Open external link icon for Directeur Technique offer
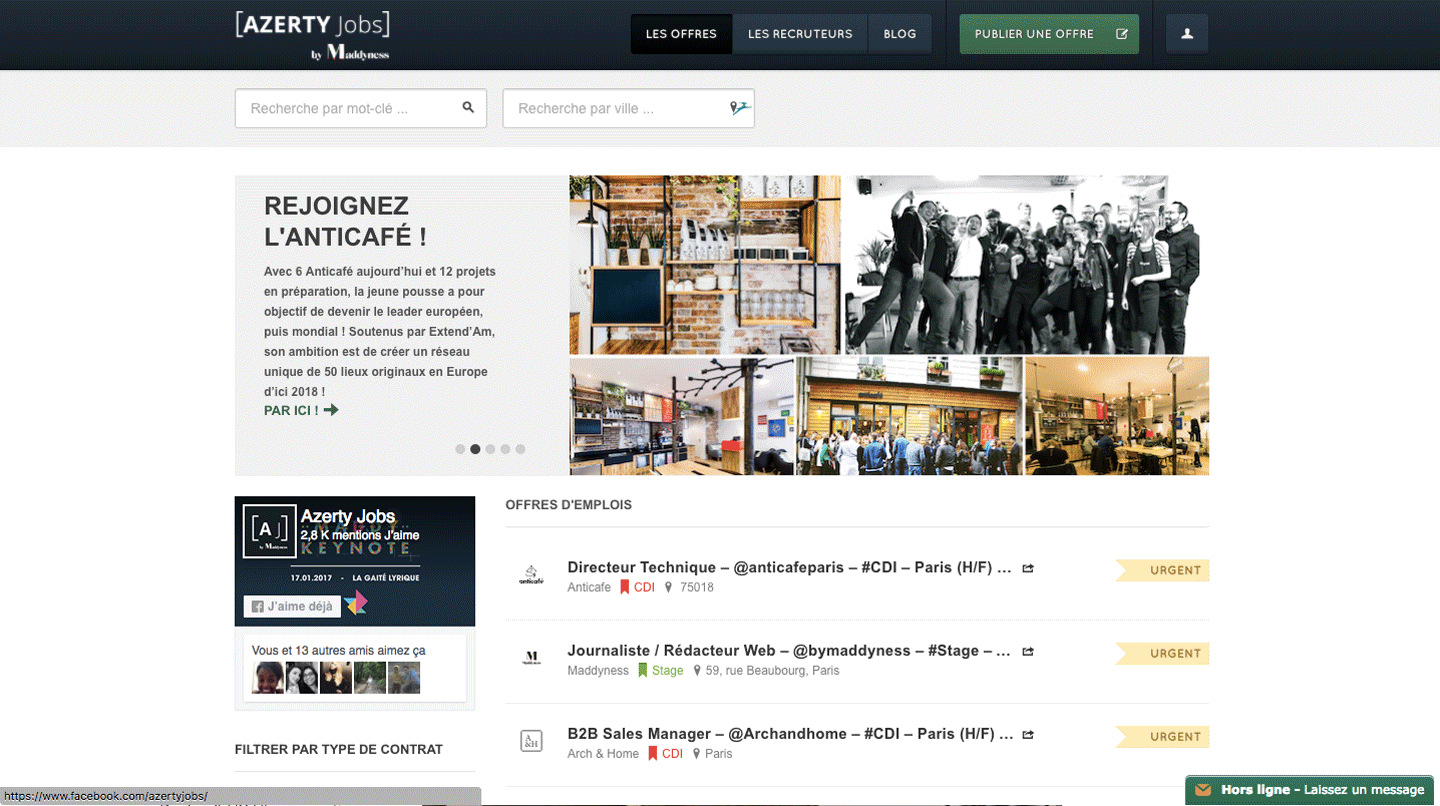The height and width of the screenshot is (806, 1440). click(x=1028, y=568)
